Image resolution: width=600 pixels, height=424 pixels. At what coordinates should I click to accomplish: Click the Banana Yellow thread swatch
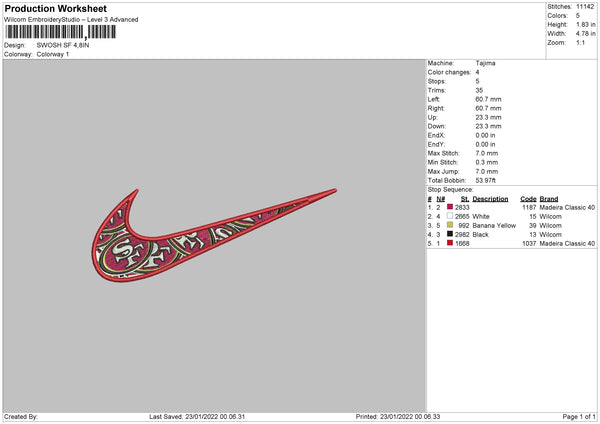[x=450, y=225]
